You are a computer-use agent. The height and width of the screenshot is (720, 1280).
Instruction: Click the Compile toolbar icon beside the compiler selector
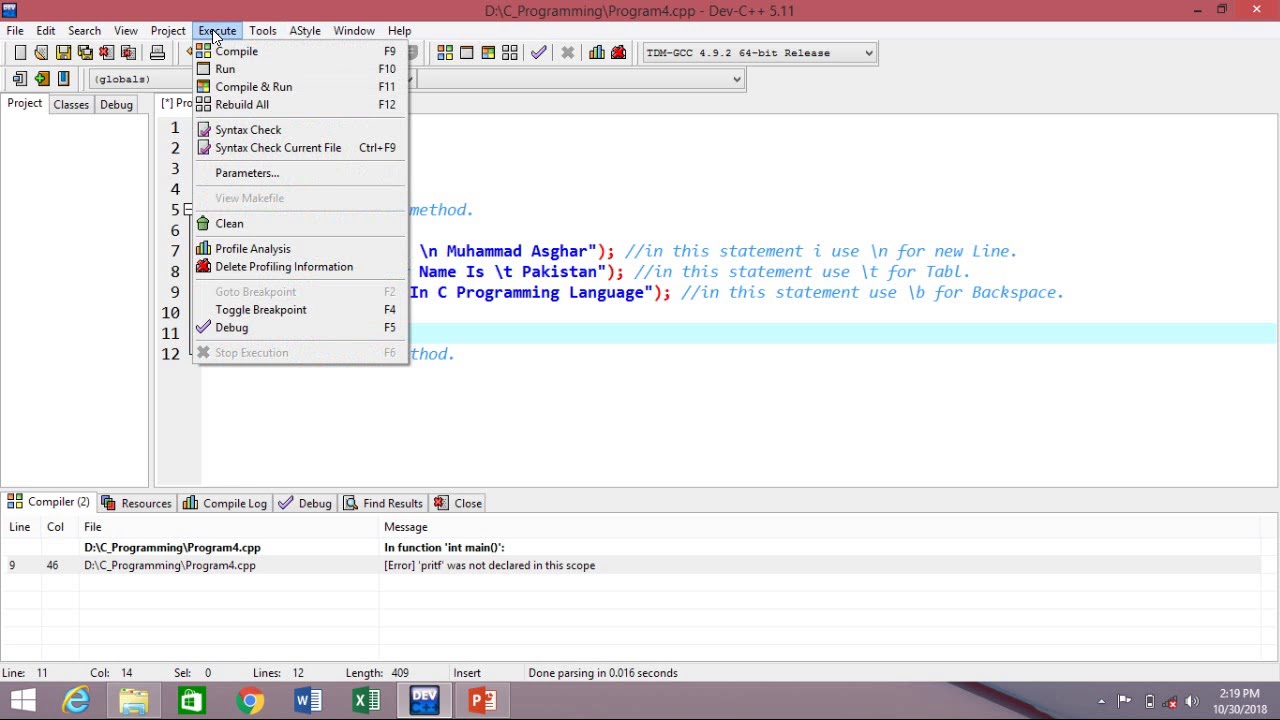coord(445,53)
